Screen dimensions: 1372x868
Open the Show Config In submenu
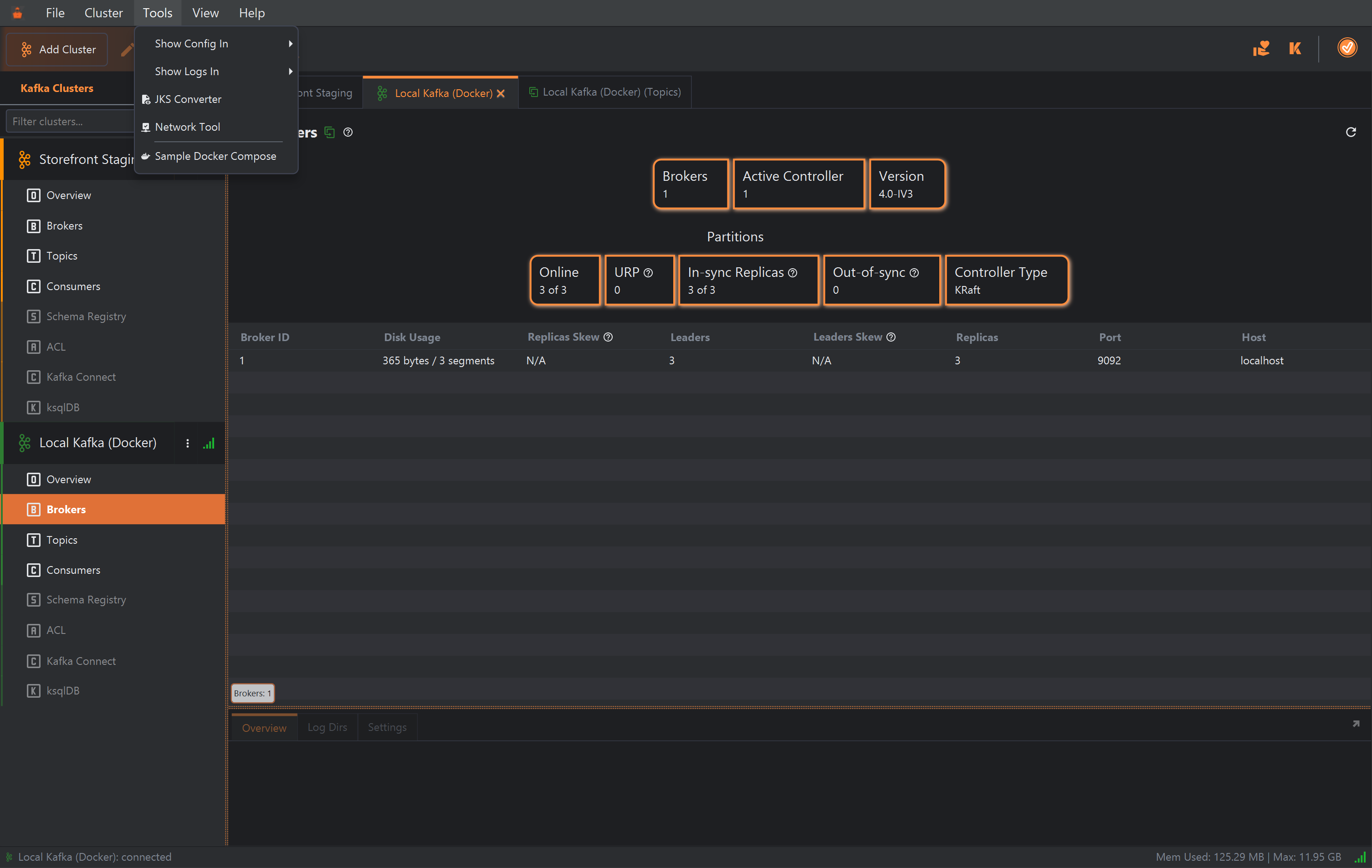pos(216,43)
